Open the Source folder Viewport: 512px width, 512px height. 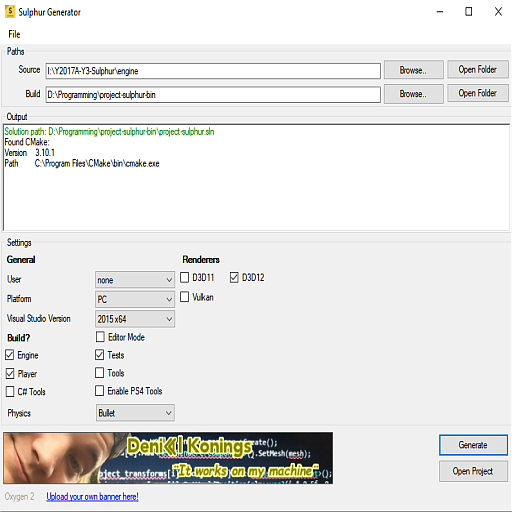coord(477,70)
